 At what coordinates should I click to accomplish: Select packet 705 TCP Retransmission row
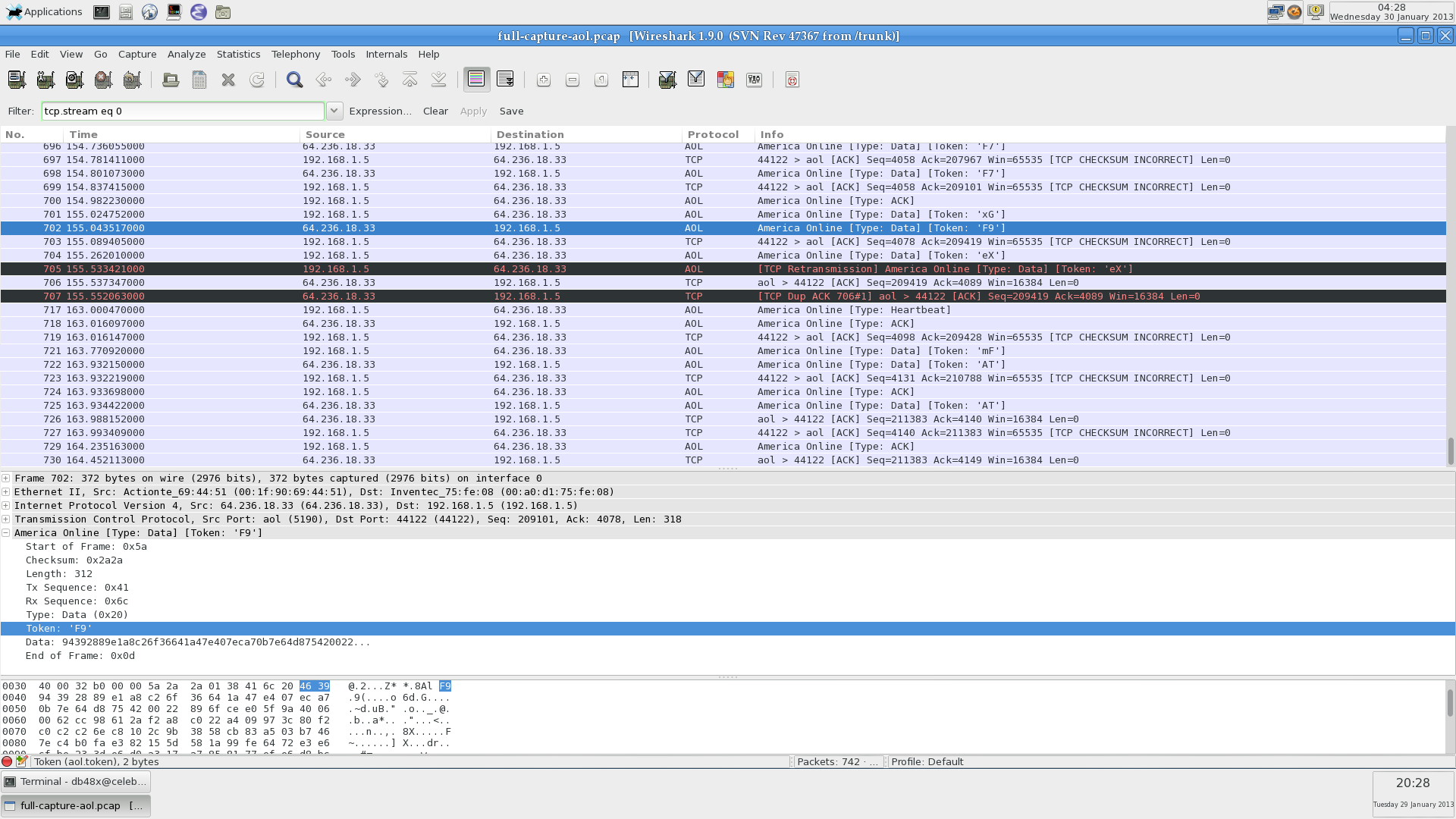coord(723,269)
